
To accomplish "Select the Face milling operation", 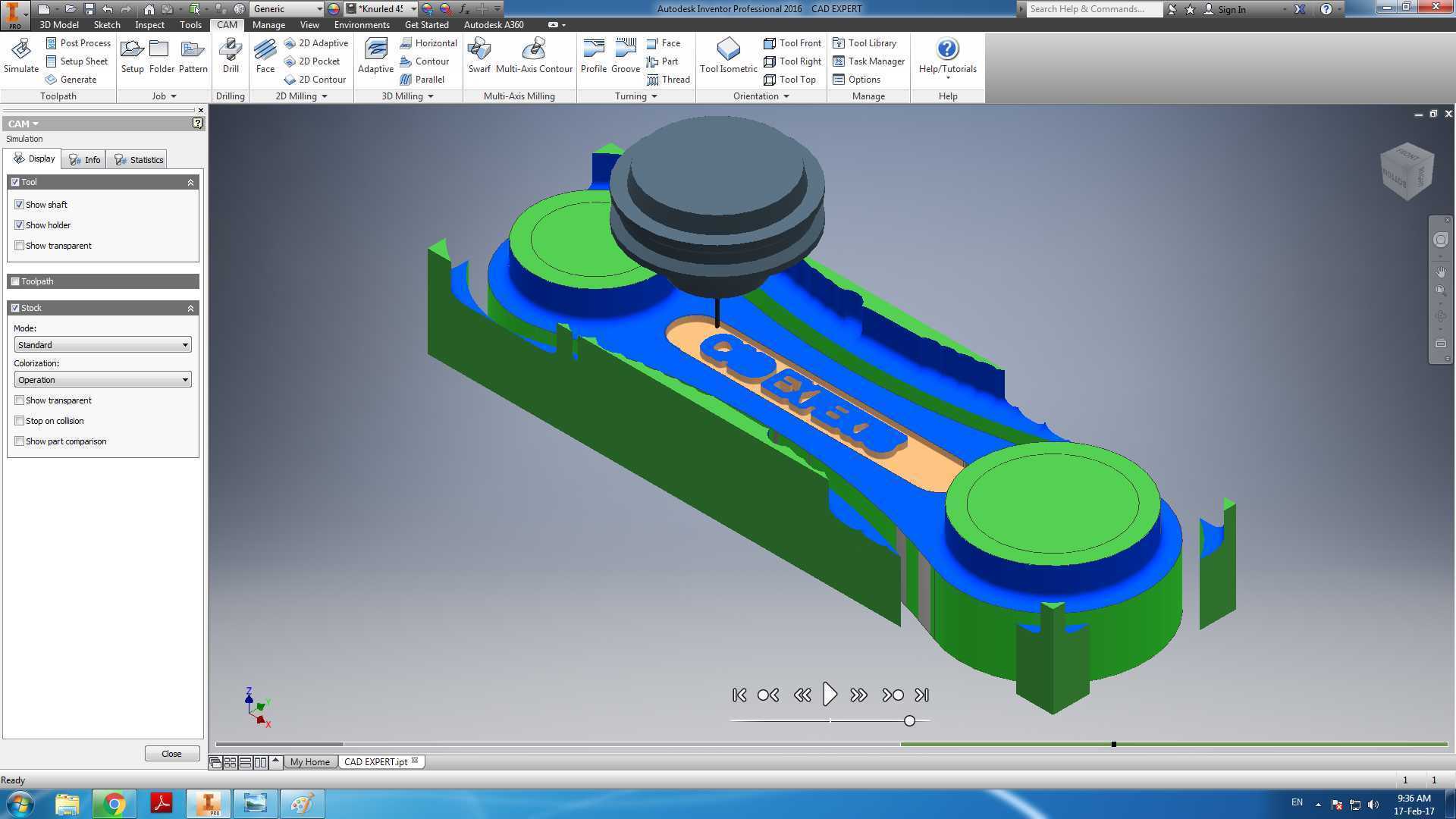I will [x=265, y=56].
